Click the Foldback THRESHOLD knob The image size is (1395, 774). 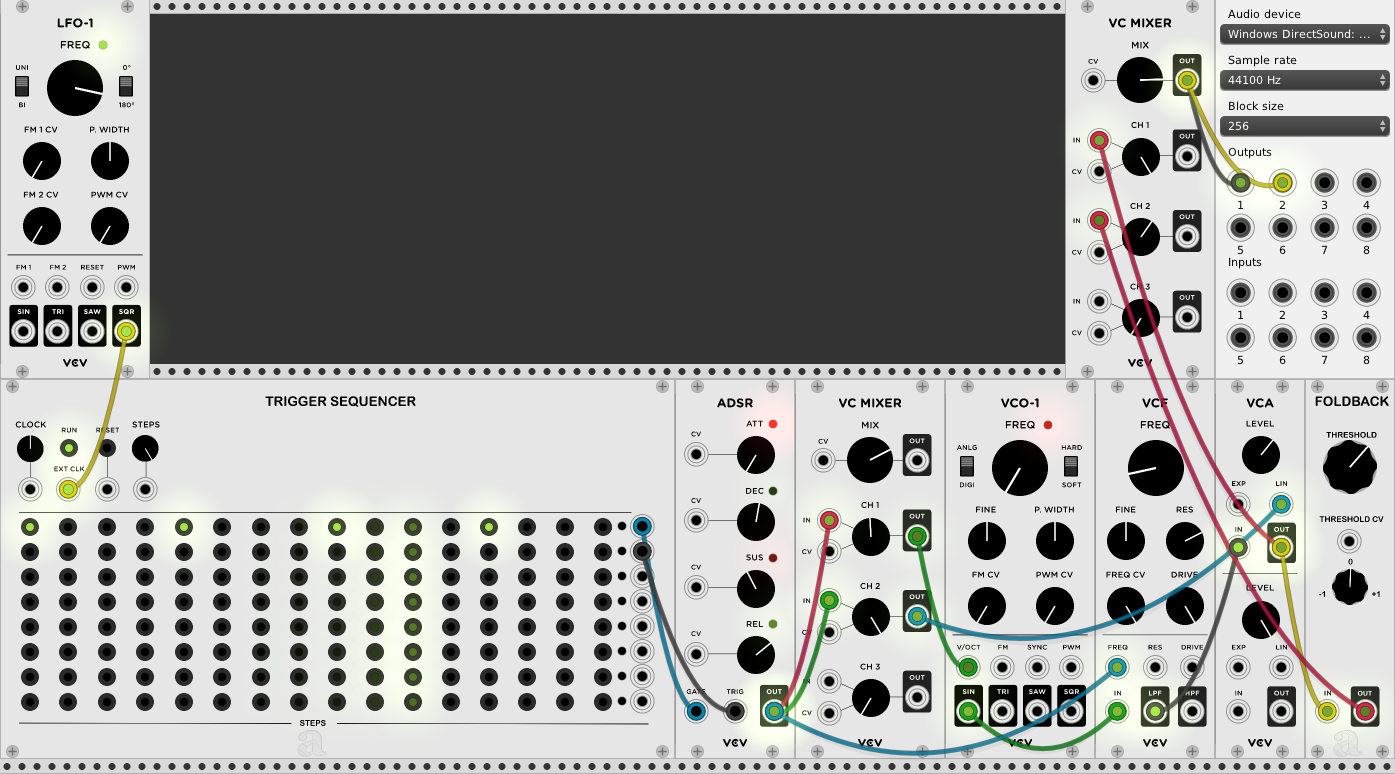1350,465
